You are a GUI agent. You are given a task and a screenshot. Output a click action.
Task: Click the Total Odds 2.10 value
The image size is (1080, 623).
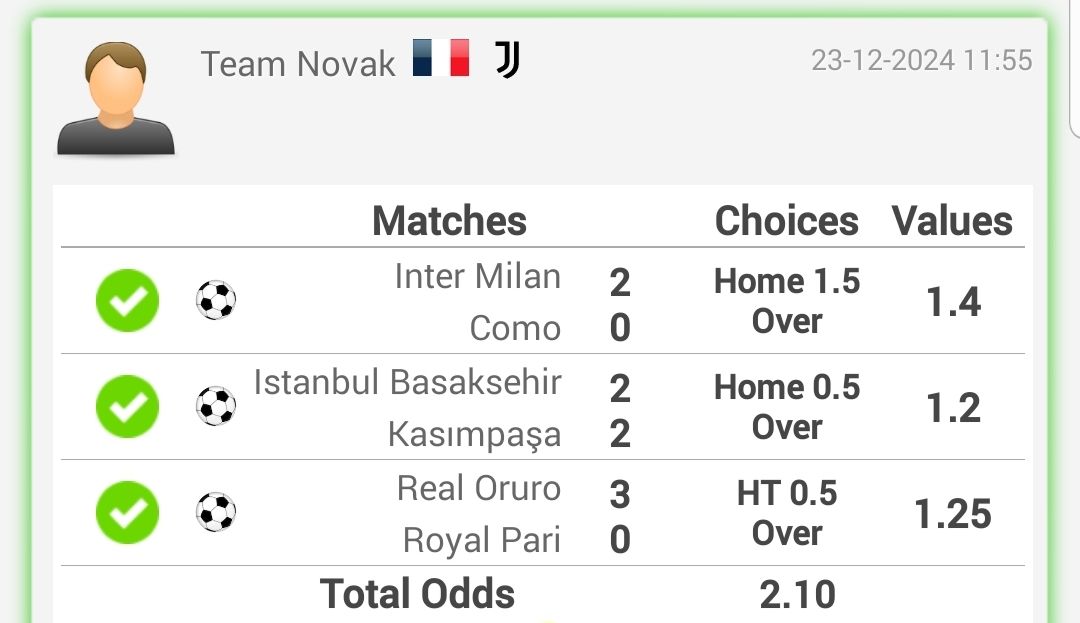798,594
